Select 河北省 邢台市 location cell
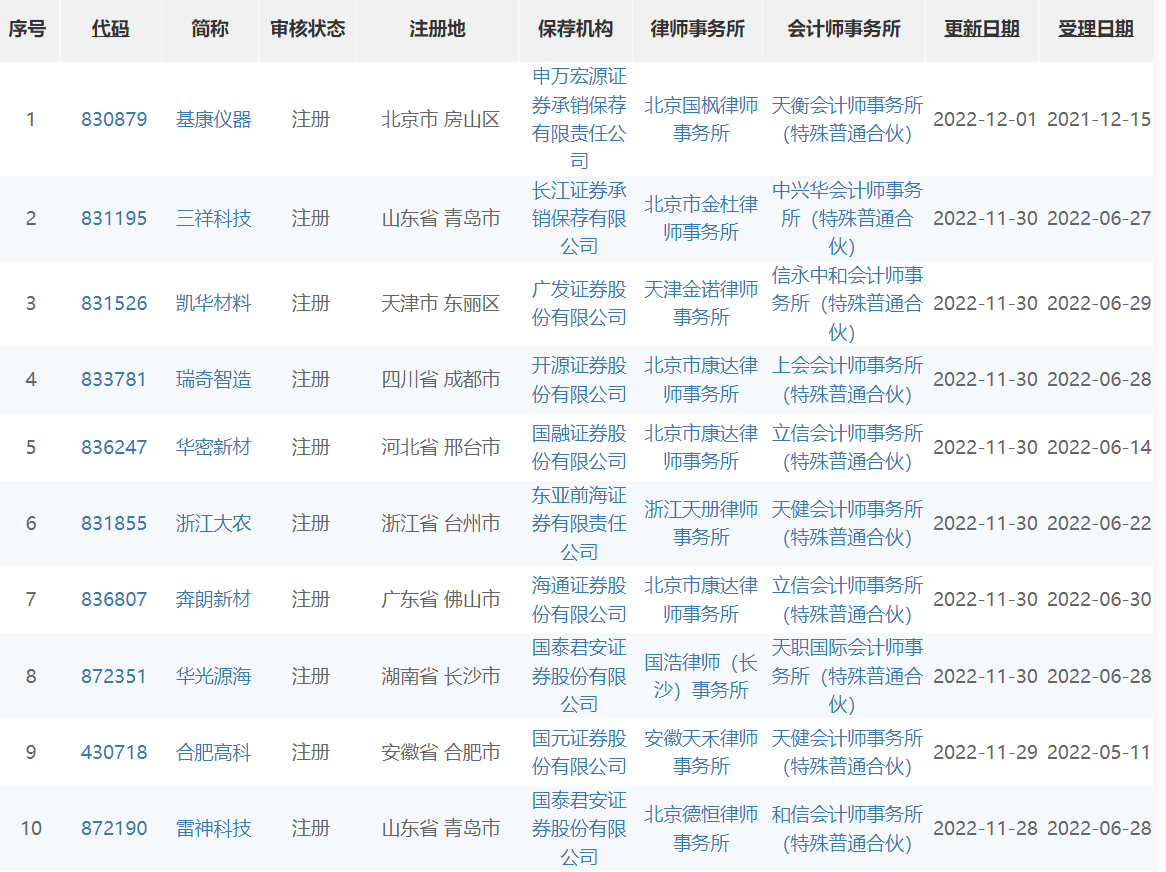The width and height of the screenshot is (1166, 872). (440, 448)
